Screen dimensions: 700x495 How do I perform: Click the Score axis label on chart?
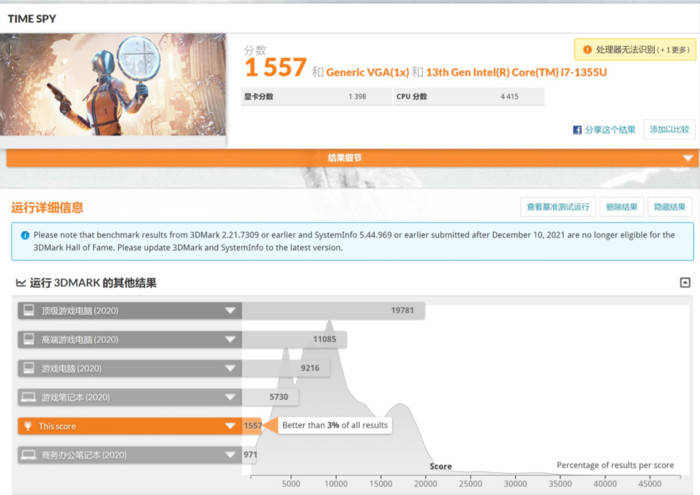pyautogui.click(x=441, y=466)
